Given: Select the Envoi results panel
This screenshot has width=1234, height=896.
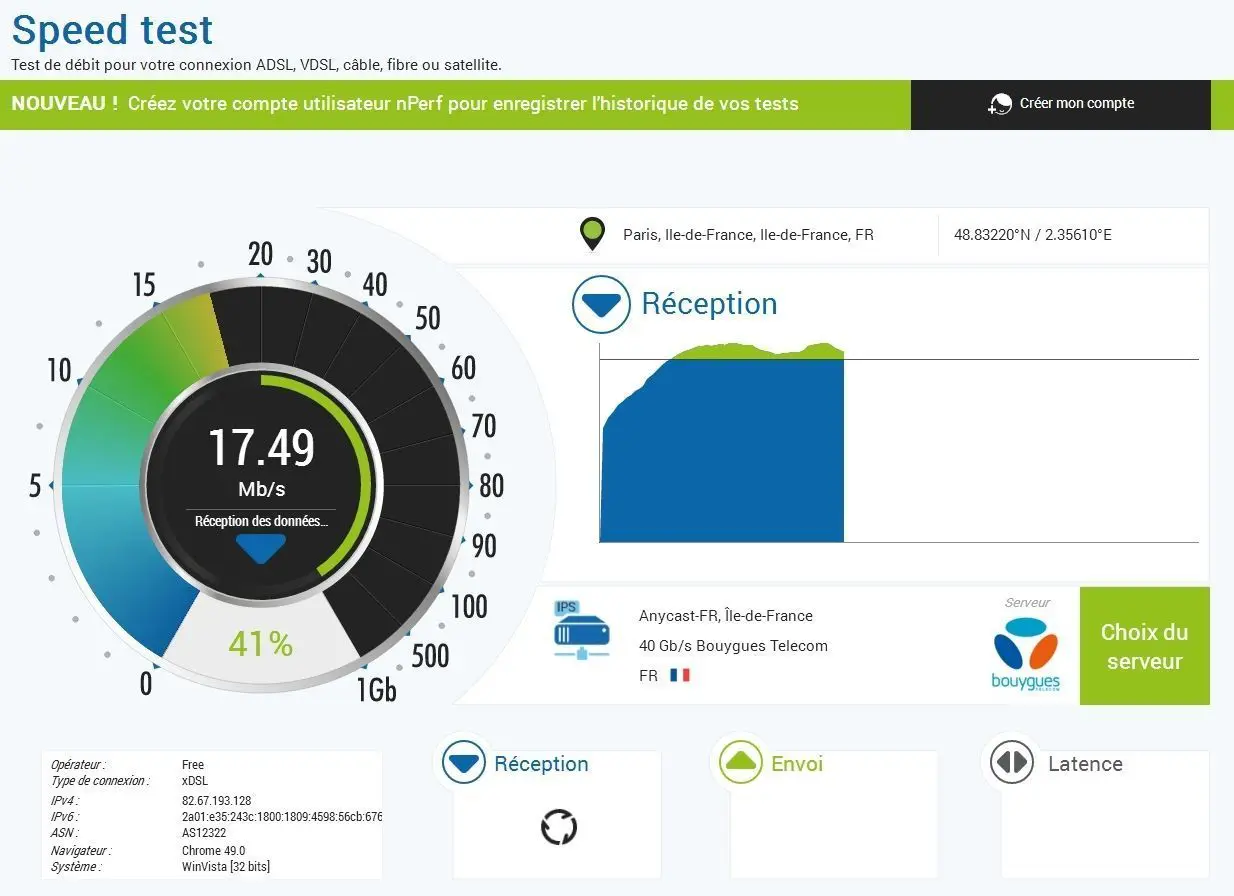Looking at the screenshot, I should 834,814.
